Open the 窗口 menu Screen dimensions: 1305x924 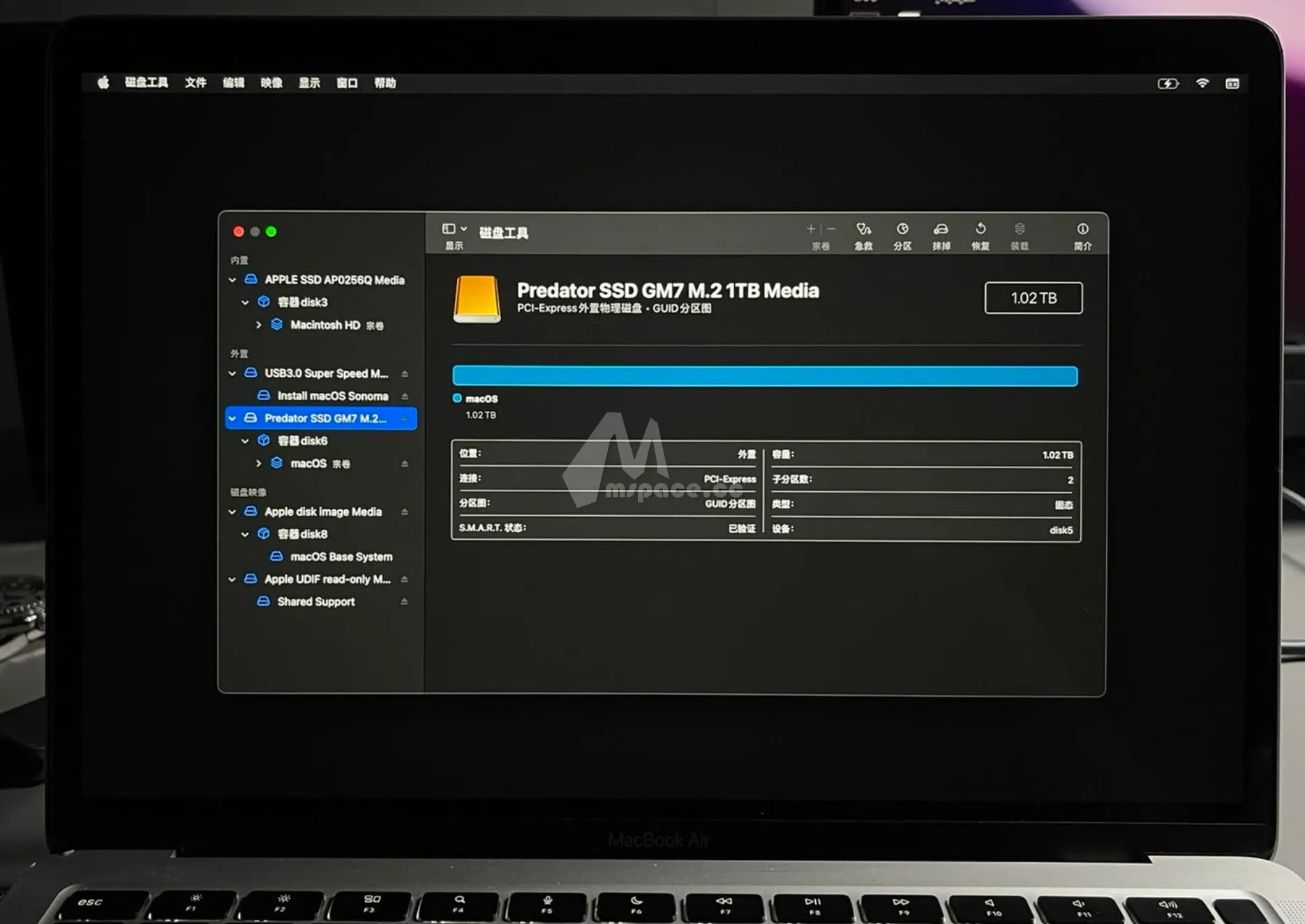(347, 83)
